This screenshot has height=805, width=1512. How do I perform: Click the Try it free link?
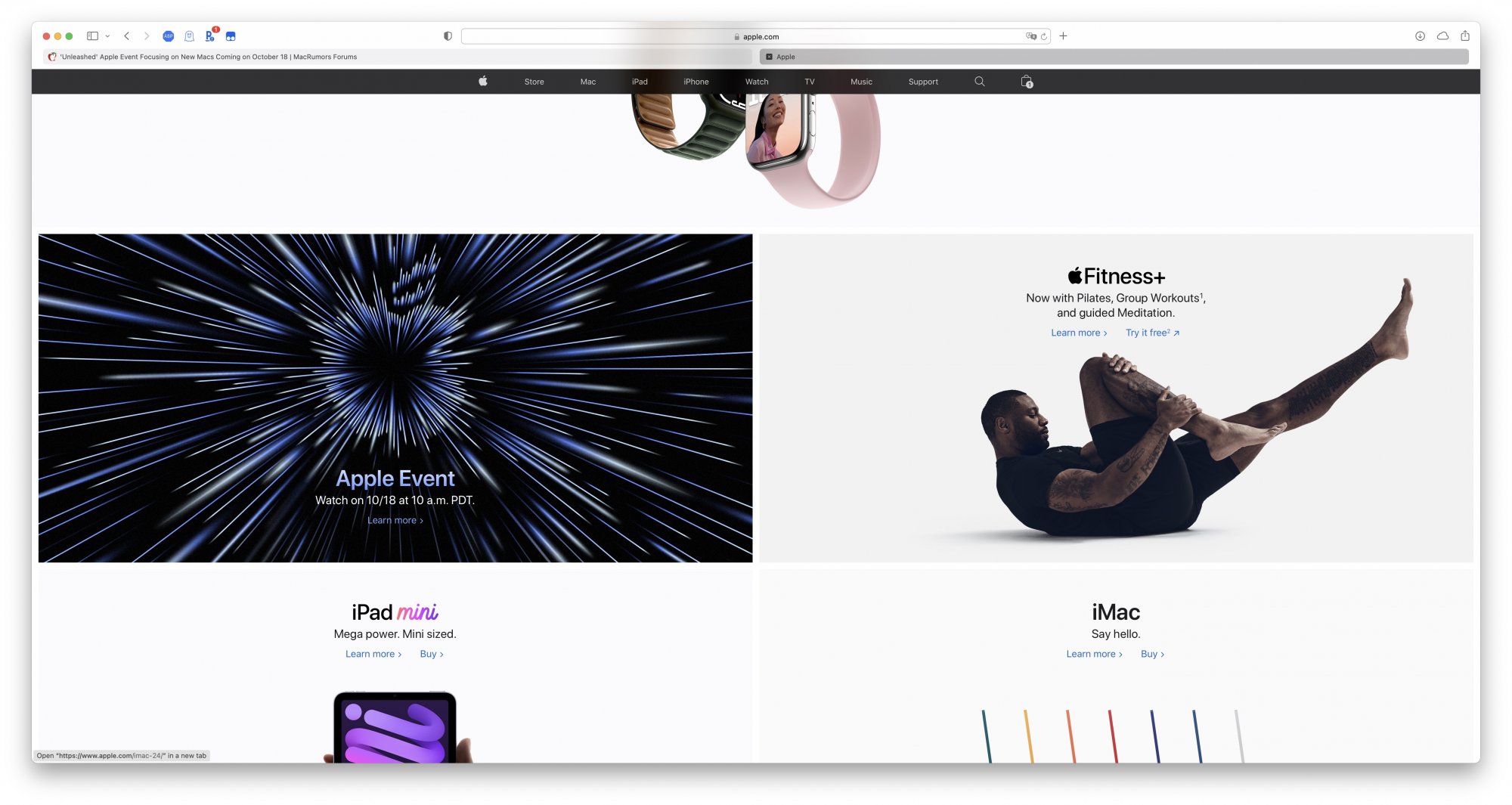point(1152,333)
